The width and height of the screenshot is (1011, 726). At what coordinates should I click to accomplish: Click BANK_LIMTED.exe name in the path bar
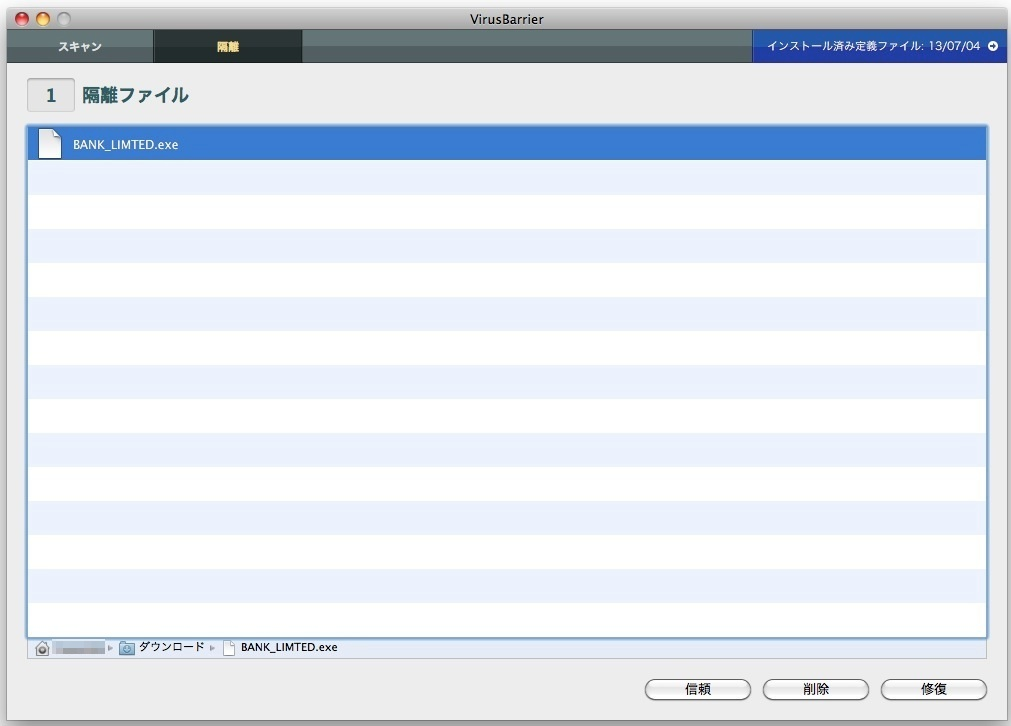click(289, 647)
